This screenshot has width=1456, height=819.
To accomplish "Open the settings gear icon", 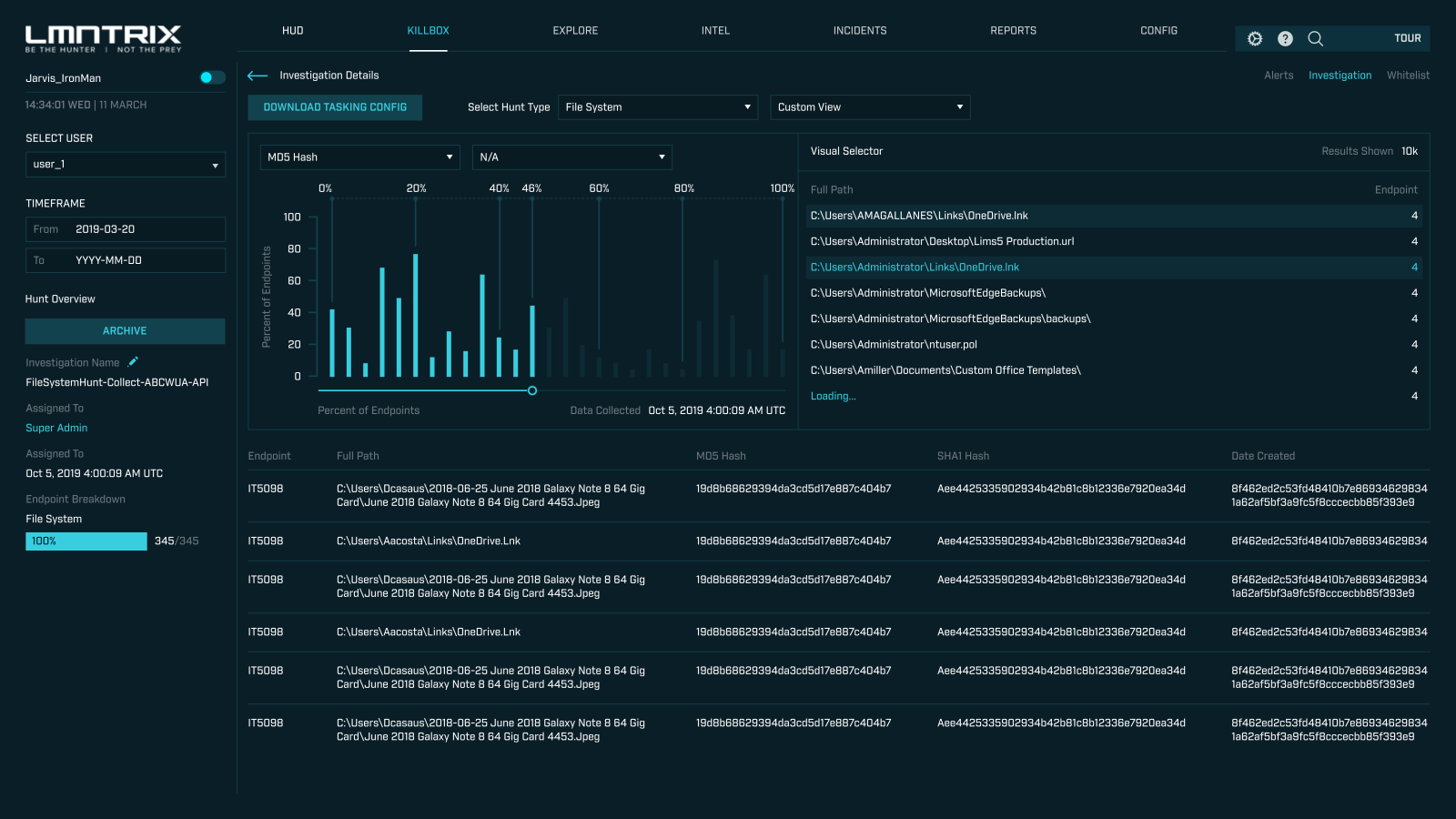I will click(x=1255, y=38).
